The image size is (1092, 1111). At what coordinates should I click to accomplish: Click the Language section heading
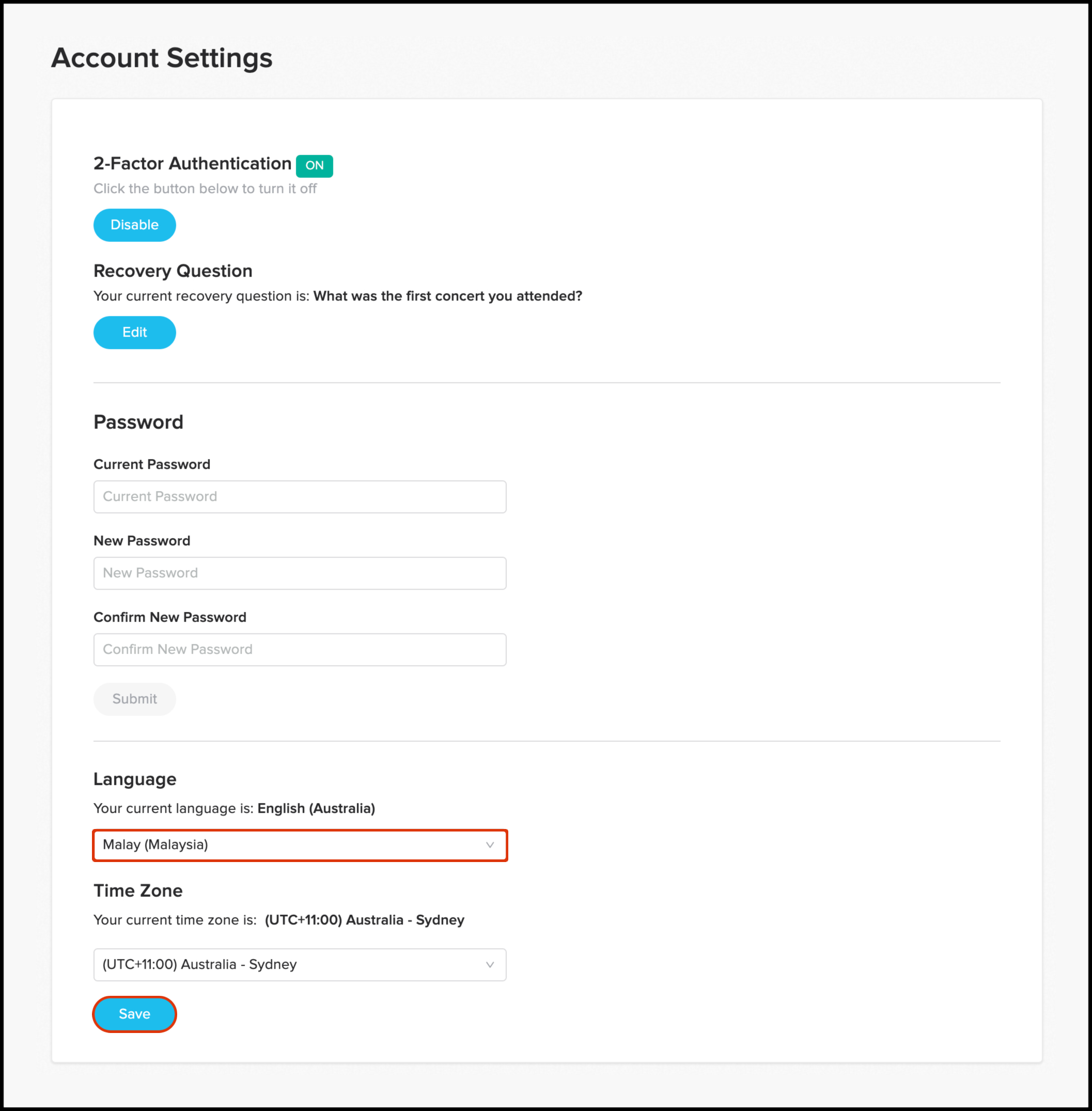[x=135, y=779]
